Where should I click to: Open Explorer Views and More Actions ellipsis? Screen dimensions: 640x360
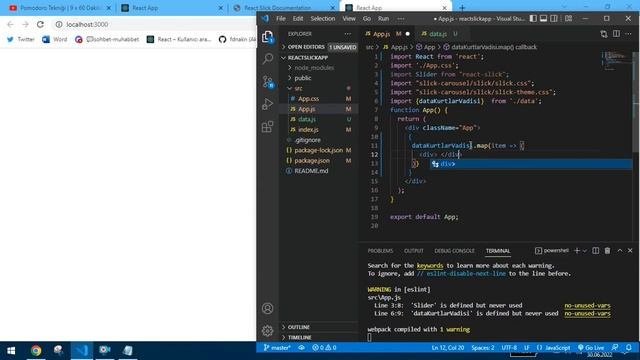point(347,34)
